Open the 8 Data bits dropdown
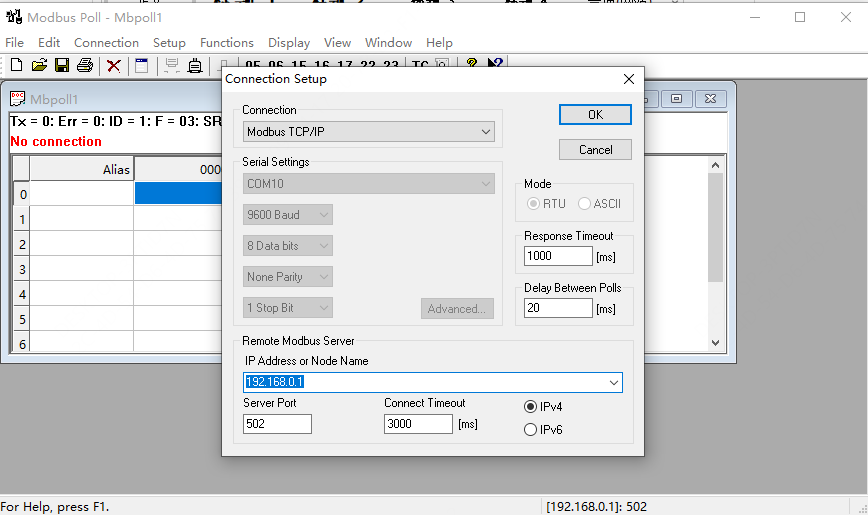This screenshot has width=868, height=515. 288,246
